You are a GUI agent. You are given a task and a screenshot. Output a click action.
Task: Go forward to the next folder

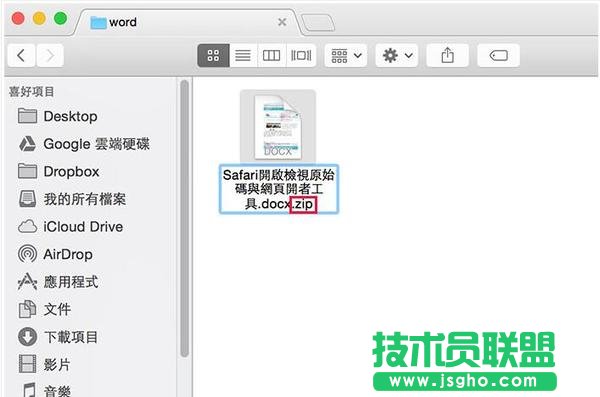[x=50, y=56]
